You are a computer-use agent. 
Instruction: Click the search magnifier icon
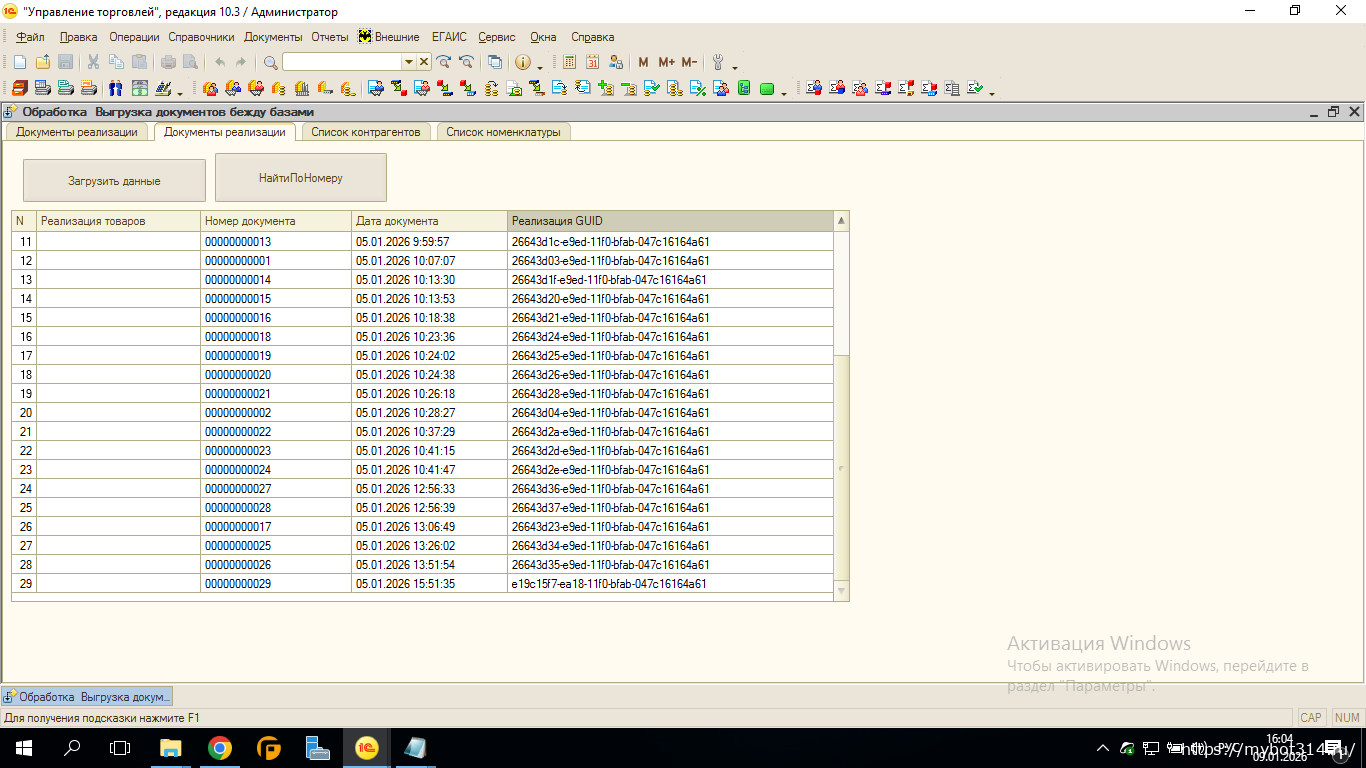[270, 62]
